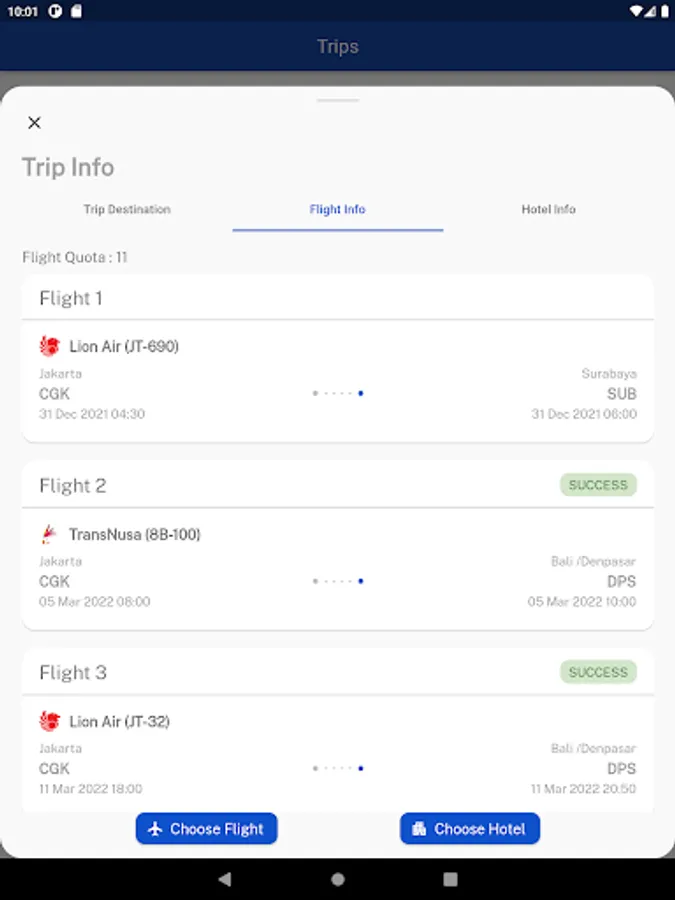Select the TransNusa (8B-100) flight name
Screen dimensions: 675x900
tap(134, 535)
